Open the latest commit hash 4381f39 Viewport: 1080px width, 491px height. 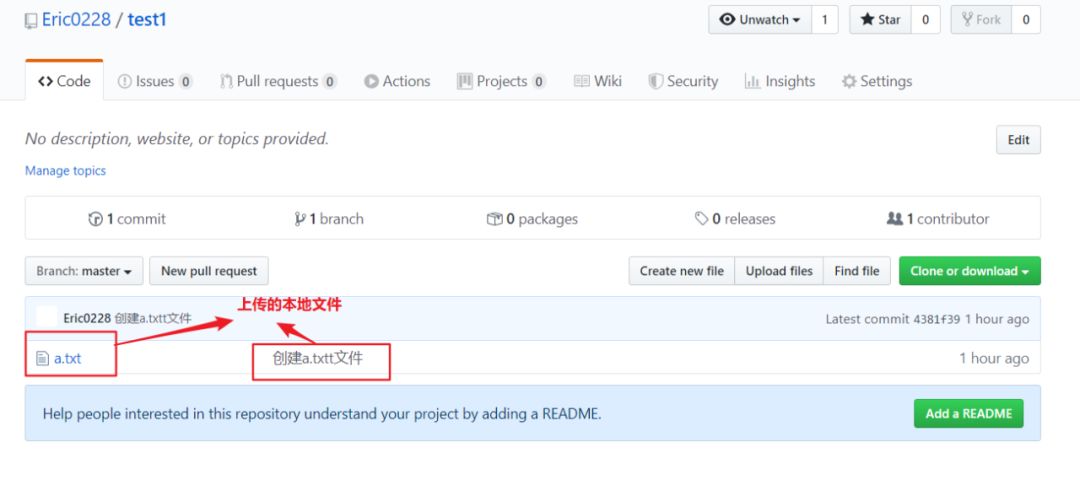tap(936, 319)
